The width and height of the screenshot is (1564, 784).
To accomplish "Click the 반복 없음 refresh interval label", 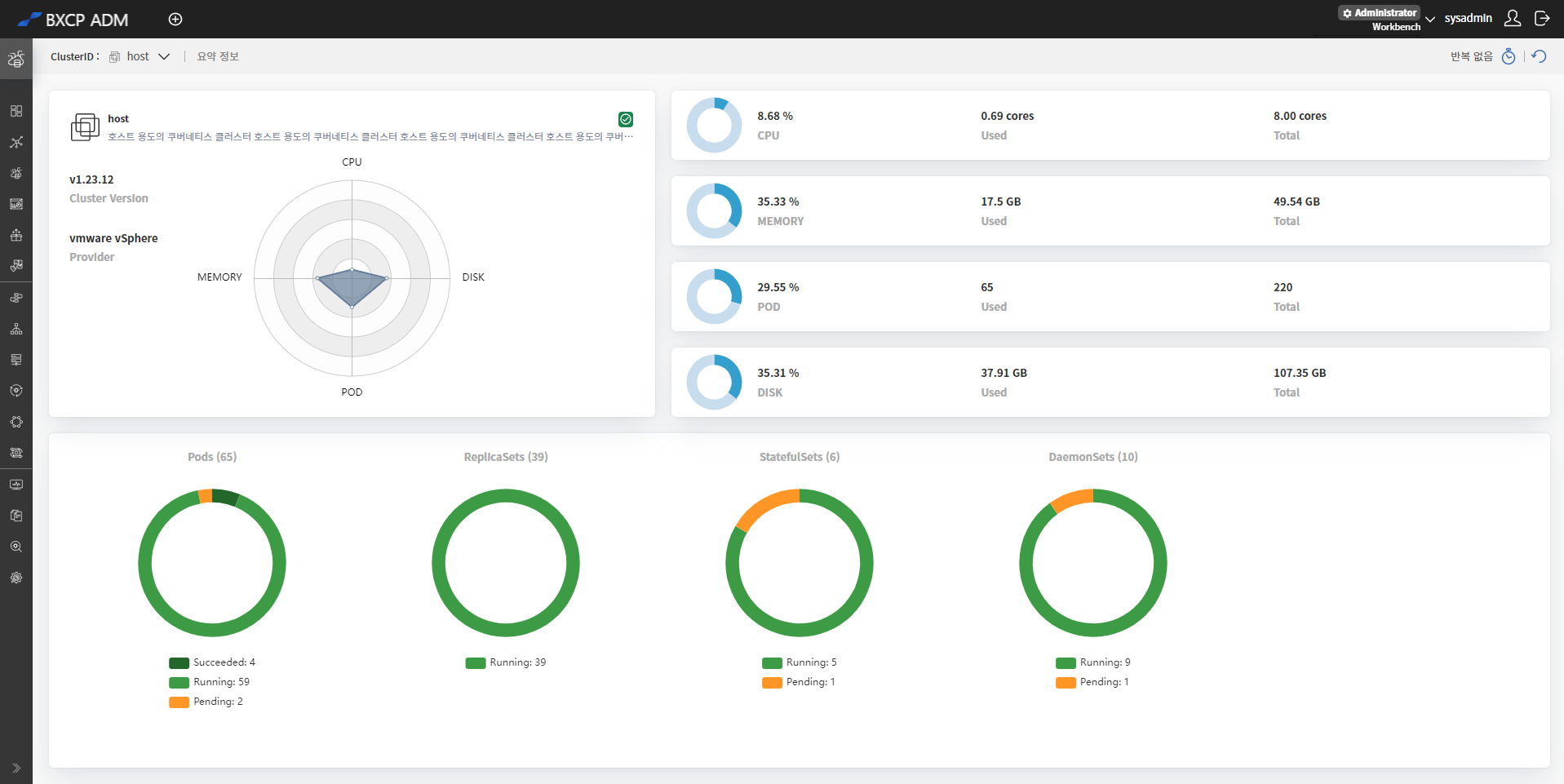I will [1471, 56].
